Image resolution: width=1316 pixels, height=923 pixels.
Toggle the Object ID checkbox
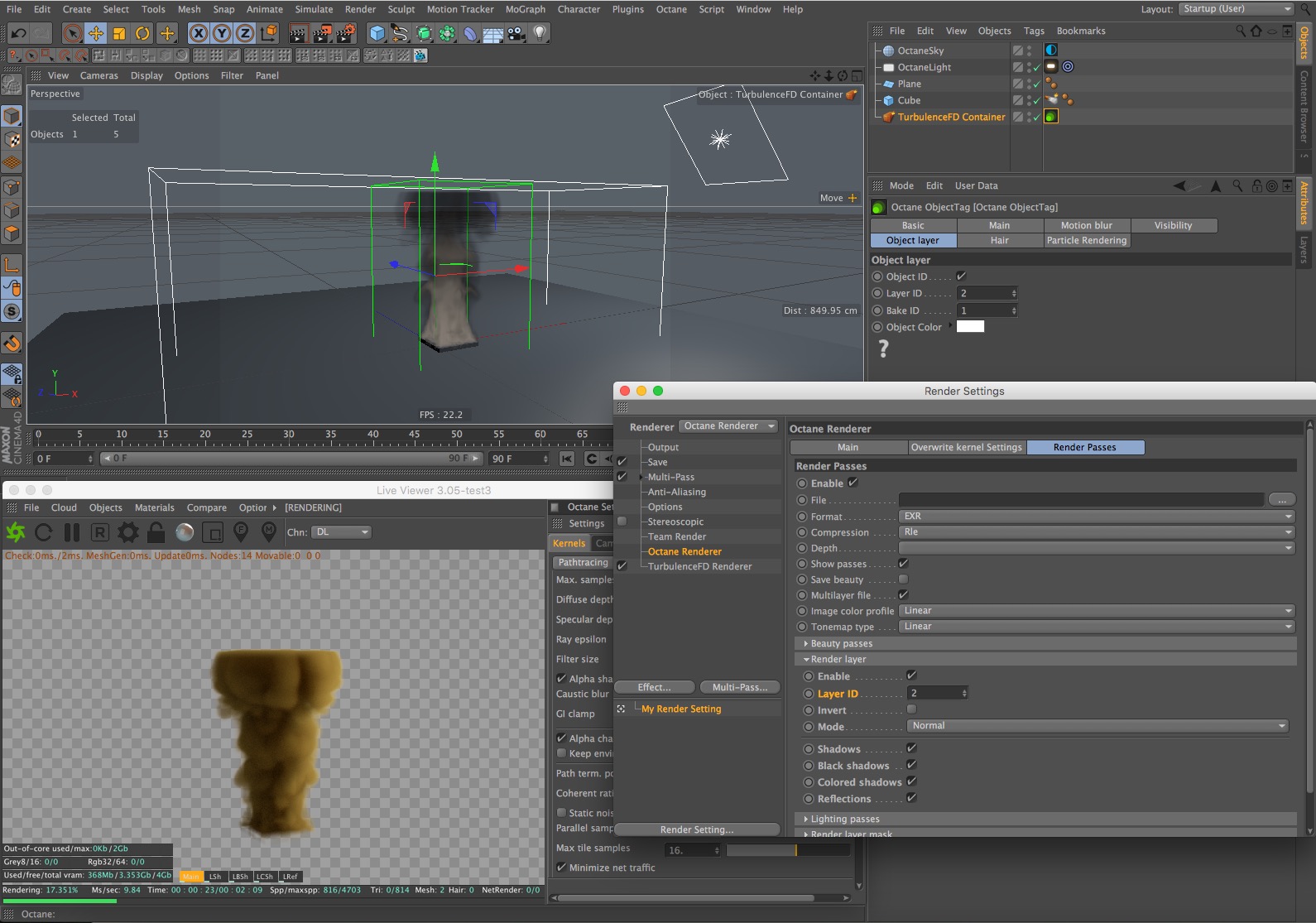(962, 276)
